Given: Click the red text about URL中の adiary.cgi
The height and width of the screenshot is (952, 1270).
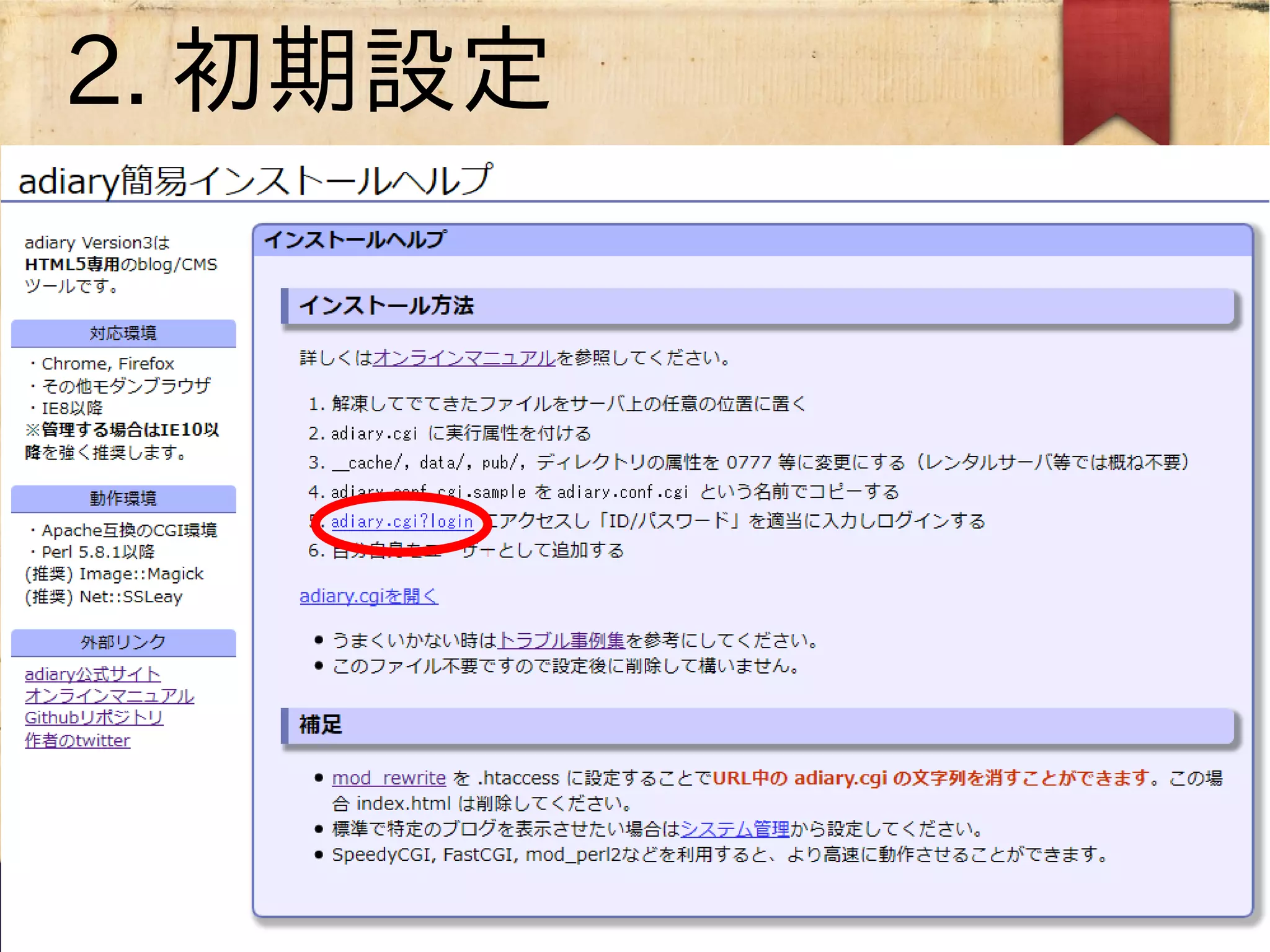Looking at the screenshot, I should click(x=932, y=778).
